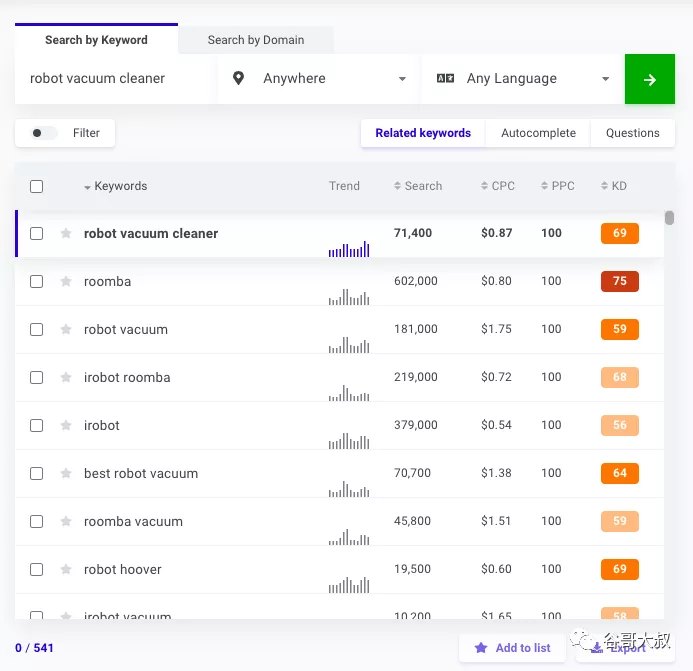Click the 602,000 search volume value
Viewport: 693px width, 671px height.
tap(415, 281)
